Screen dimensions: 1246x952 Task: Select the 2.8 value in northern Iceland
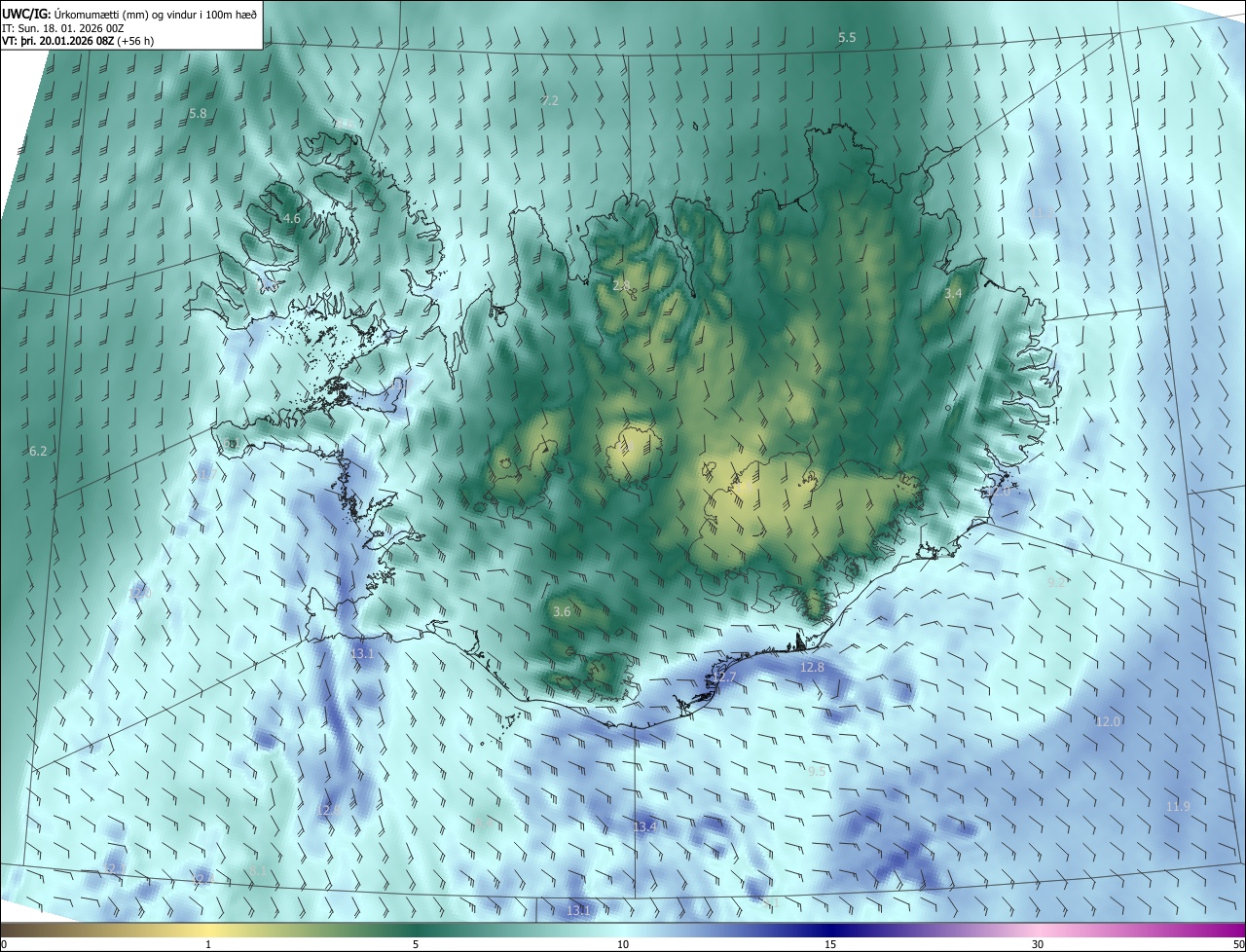pyautogui.click(x=622, y=286)
